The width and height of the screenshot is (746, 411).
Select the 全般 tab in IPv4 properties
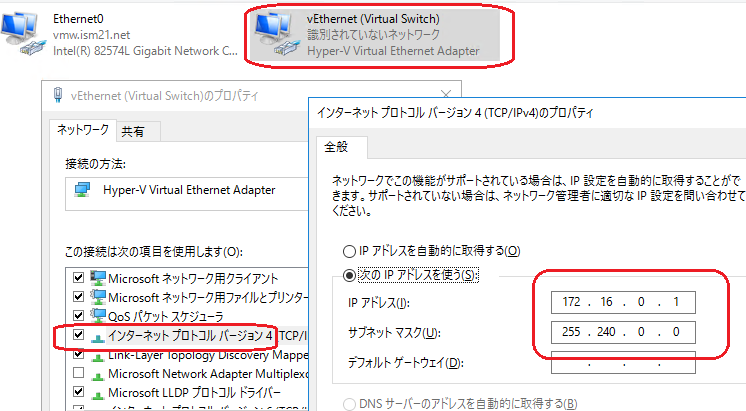[x=335, y=147]
